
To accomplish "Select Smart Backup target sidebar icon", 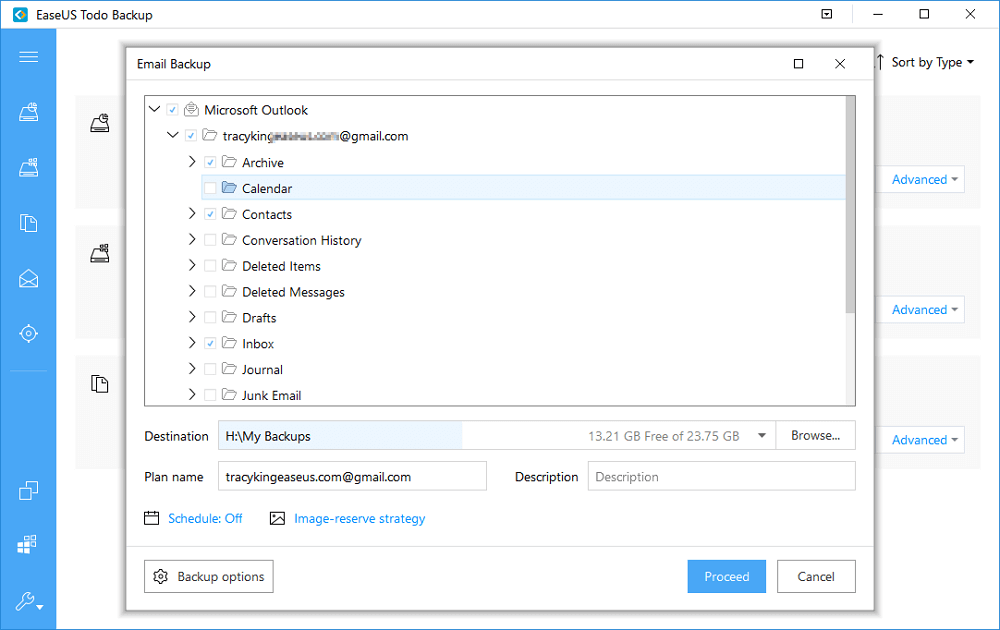I will tap(28, 333).
